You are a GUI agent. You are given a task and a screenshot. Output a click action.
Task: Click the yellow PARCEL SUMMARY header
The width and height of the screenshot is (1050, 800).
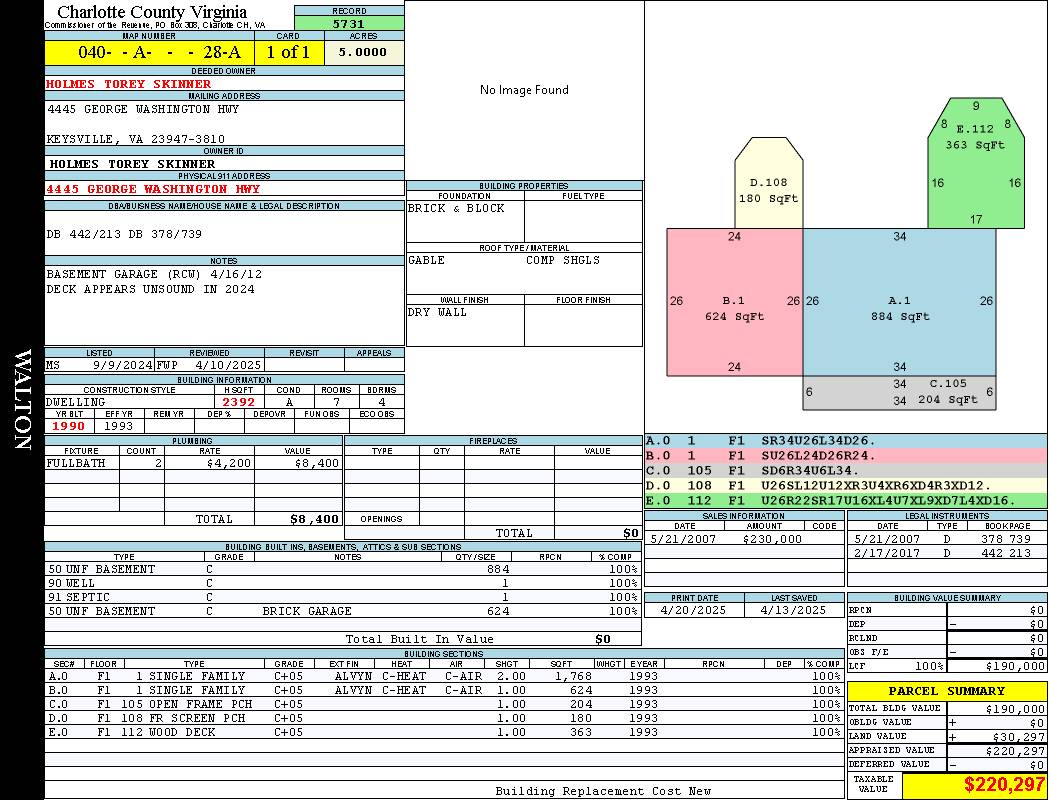tap(946, 691)
